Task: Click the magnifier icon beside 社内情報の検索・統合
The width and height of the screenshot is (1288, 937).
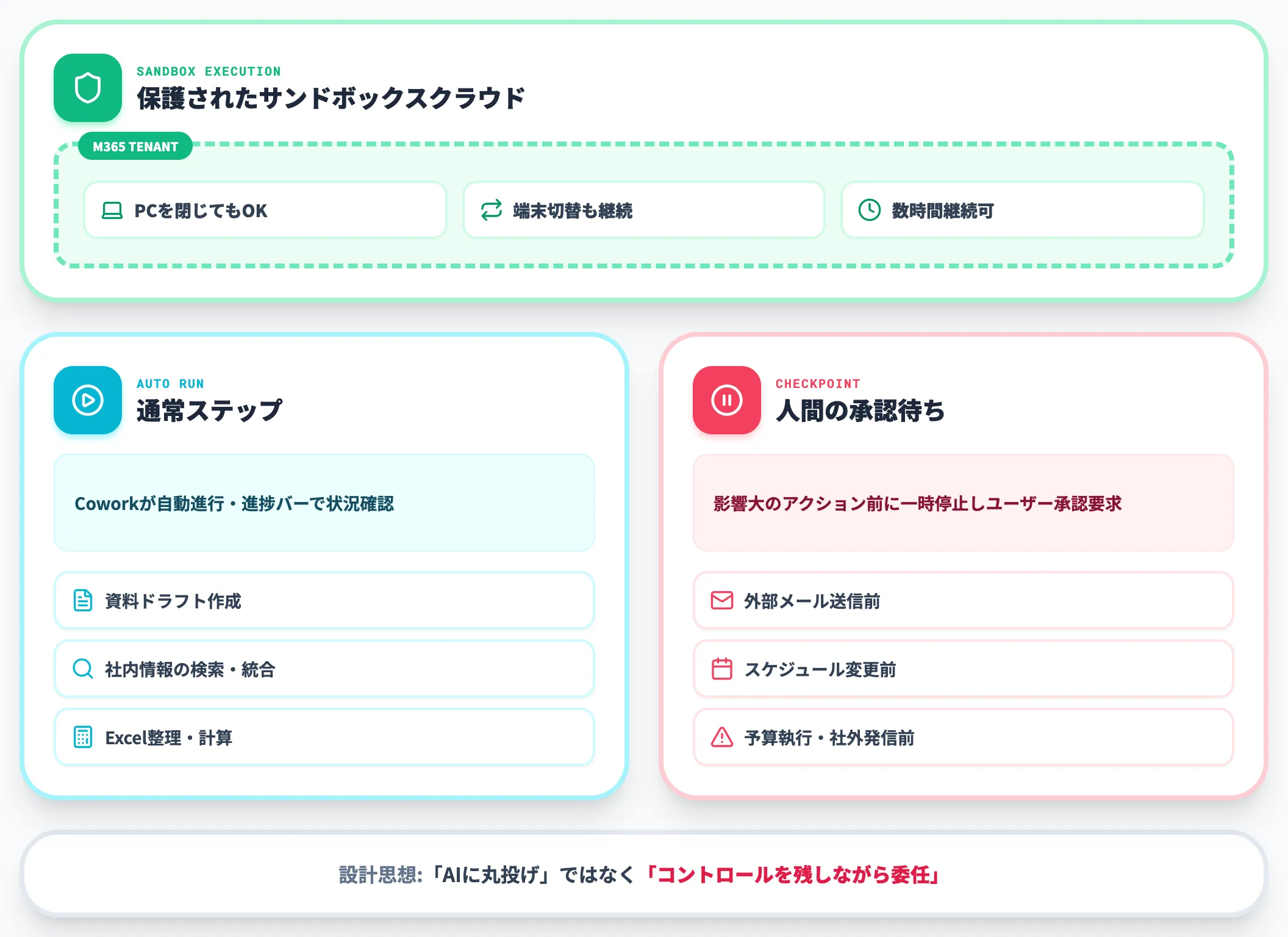Action: [83, 669]
